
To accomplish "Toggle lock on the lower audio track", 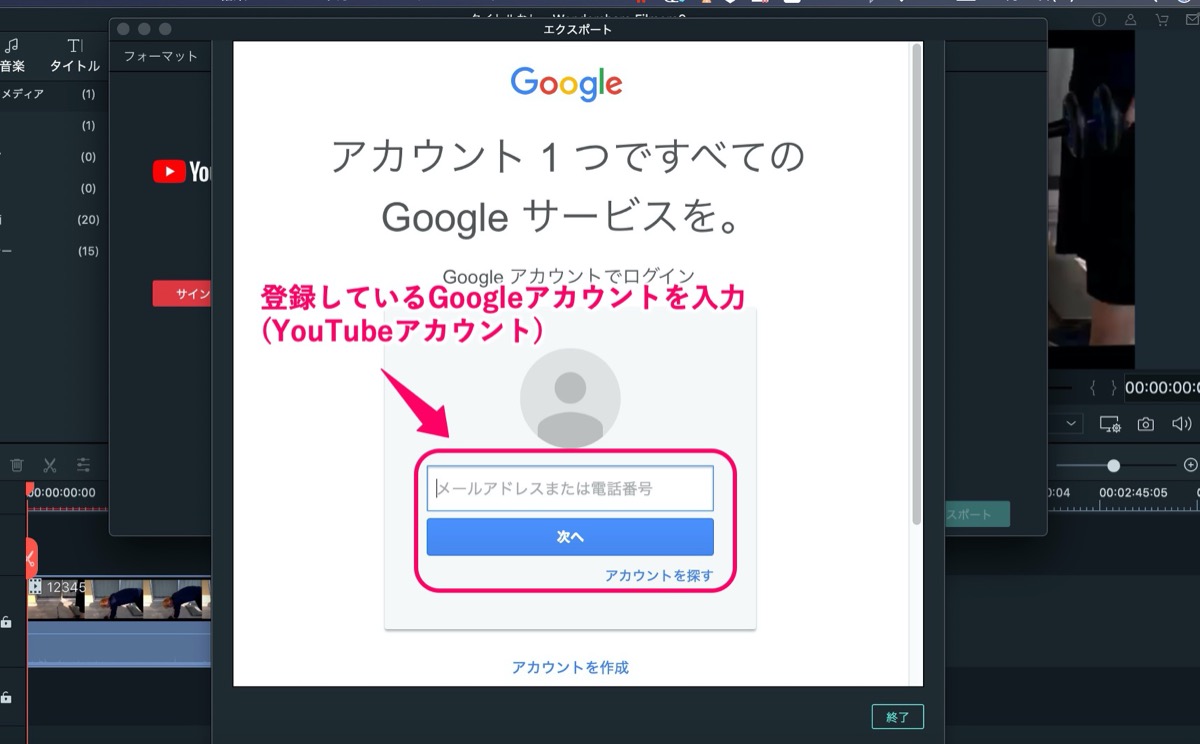I will pyautogui.click(x=6, y=697).
